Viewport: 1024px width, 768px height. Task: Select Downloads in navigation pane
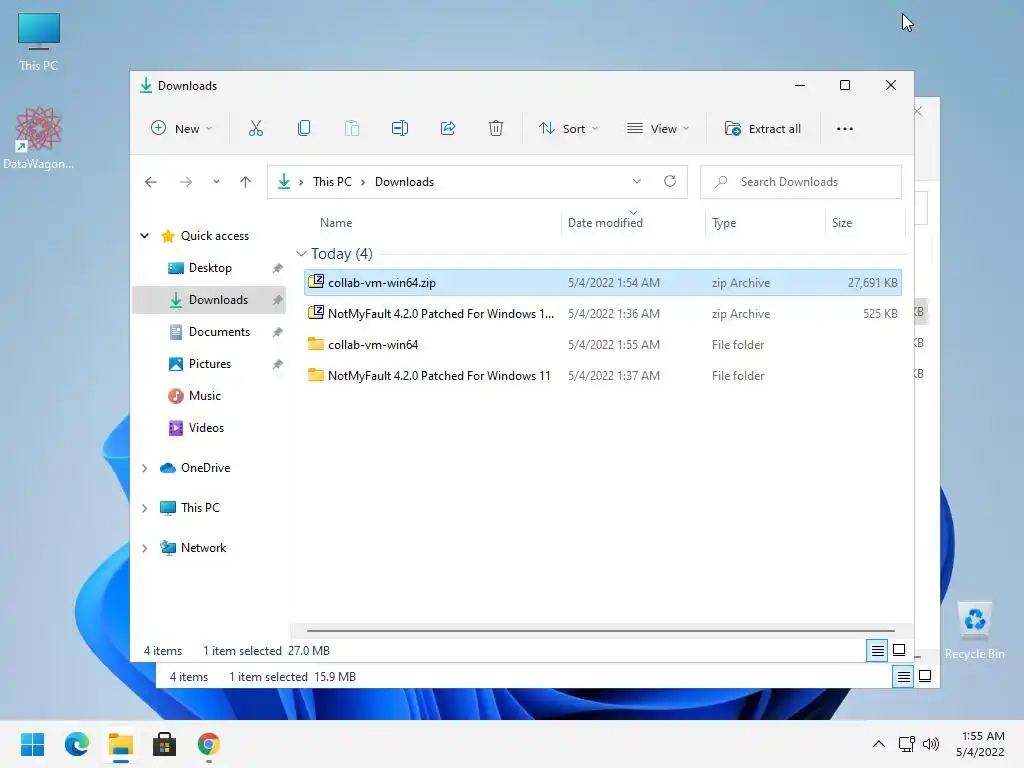pyautogui.click(x=210, y=300)
